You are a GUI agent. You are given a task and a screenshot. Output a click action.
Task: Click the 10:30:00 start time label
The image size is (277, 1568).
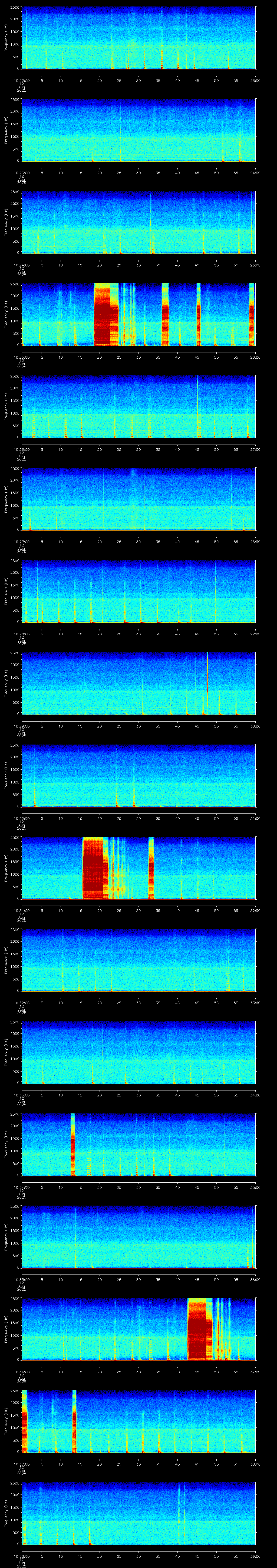click(x=21, y=818)
